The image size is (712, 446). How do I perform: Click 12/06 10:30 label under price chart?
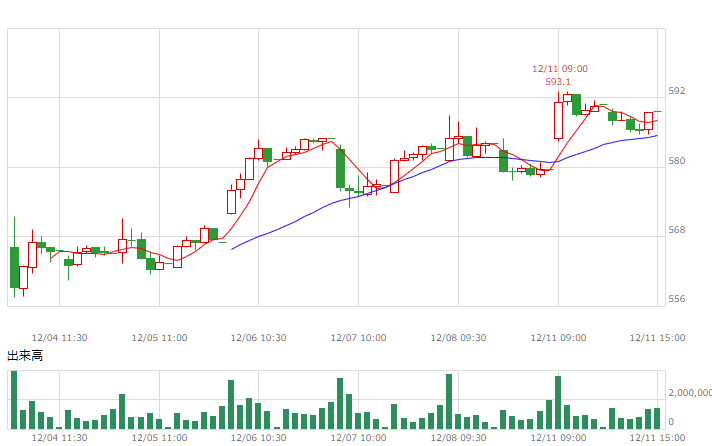tap(258, 338)
